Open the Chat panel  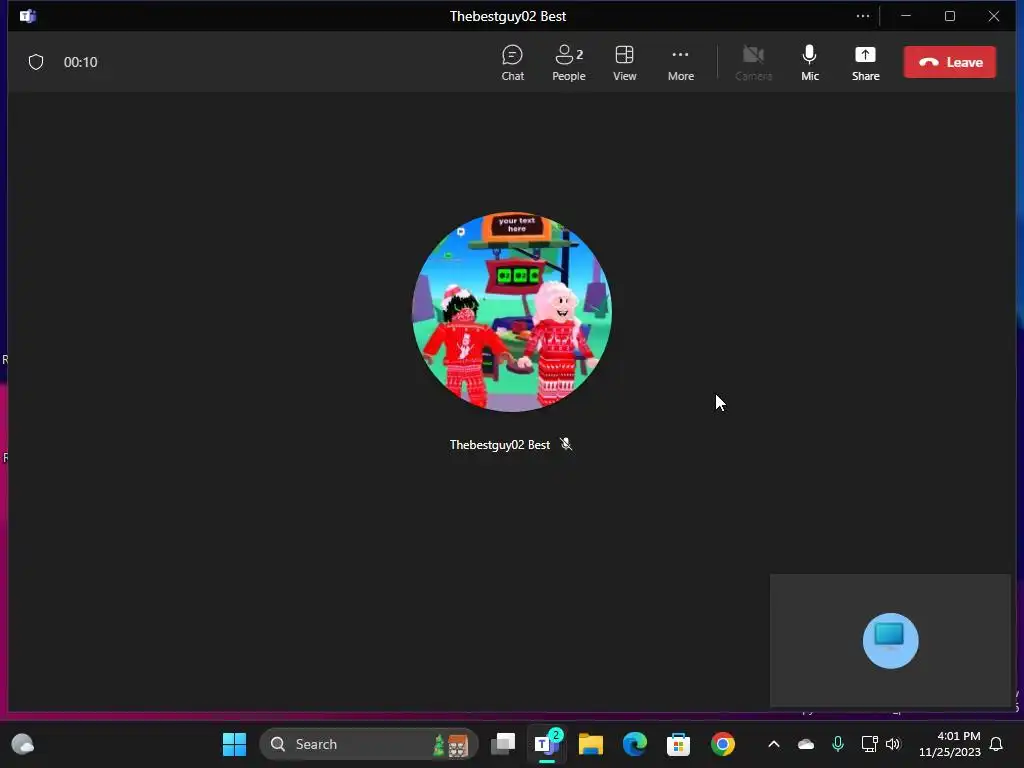[x=512, y=63]
